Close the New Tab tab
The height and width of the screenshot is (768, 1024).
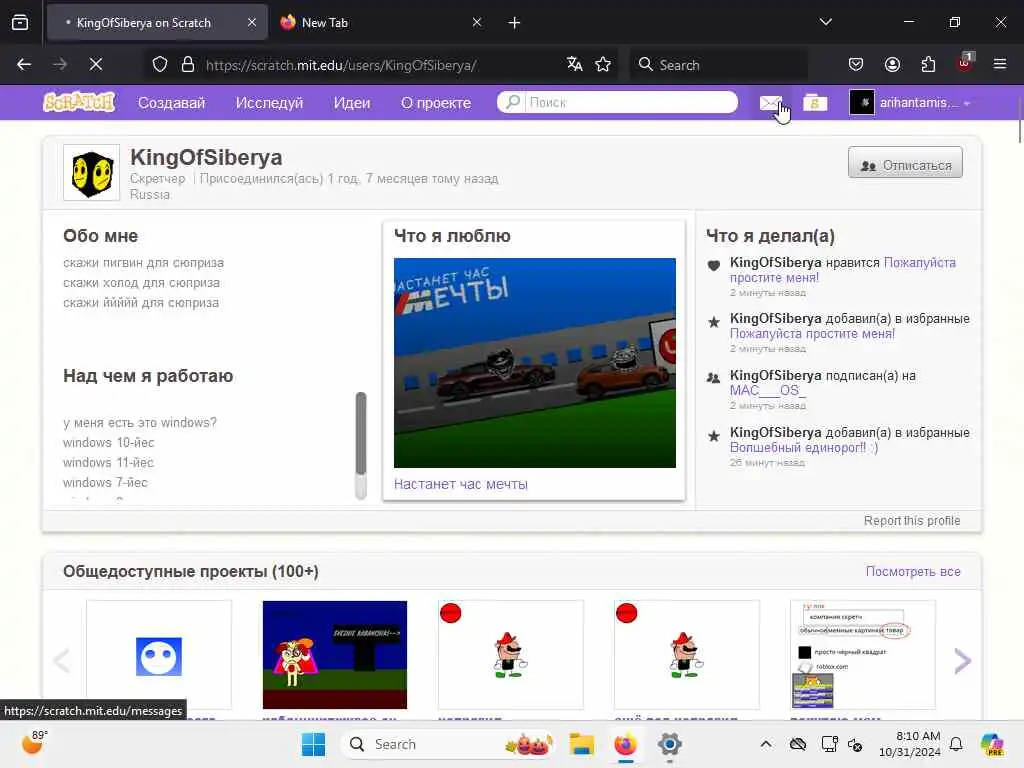pyautogui.click(x=477, y=23)
